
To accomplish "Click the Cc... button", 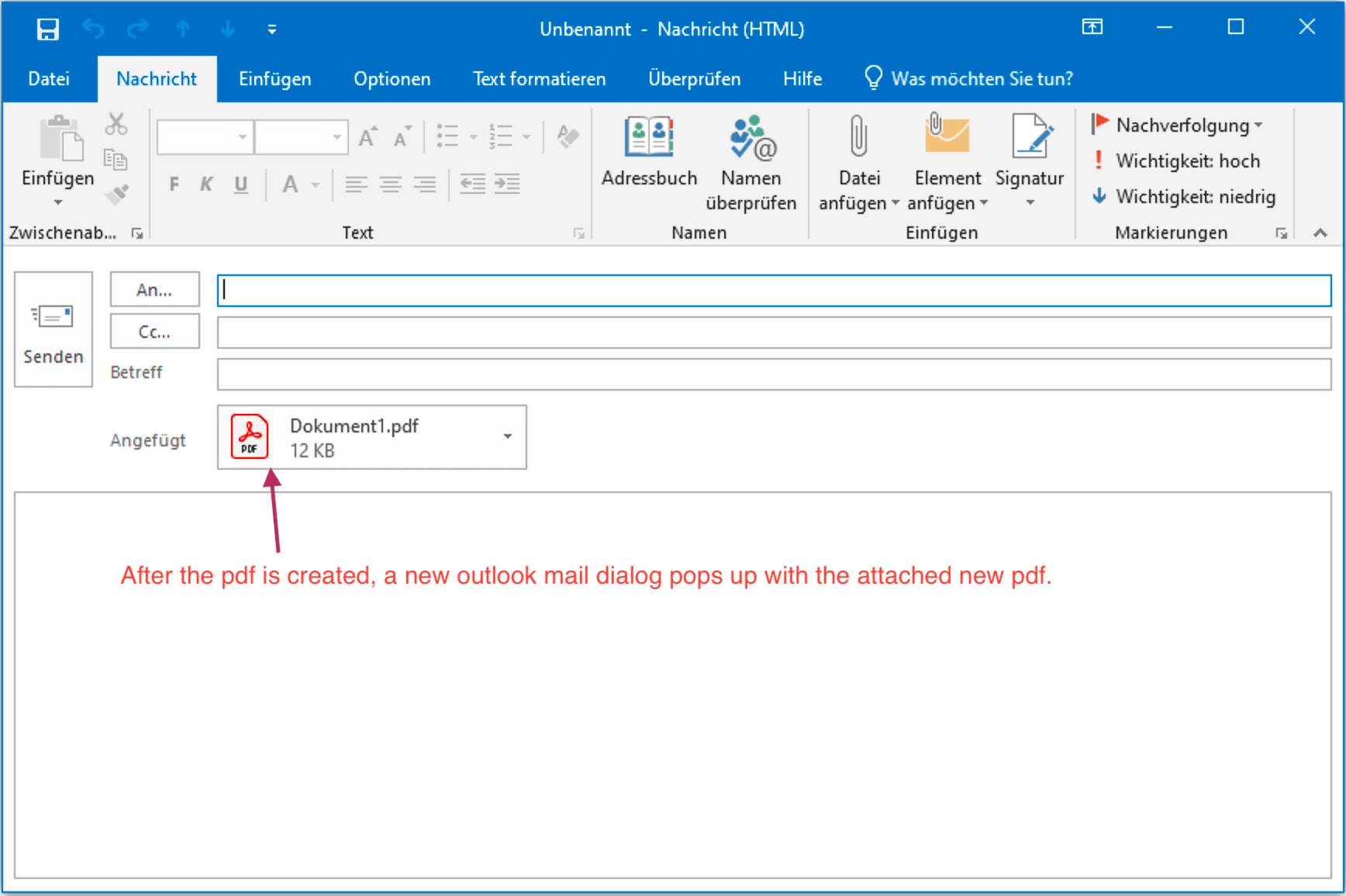I will click(155, 332).
